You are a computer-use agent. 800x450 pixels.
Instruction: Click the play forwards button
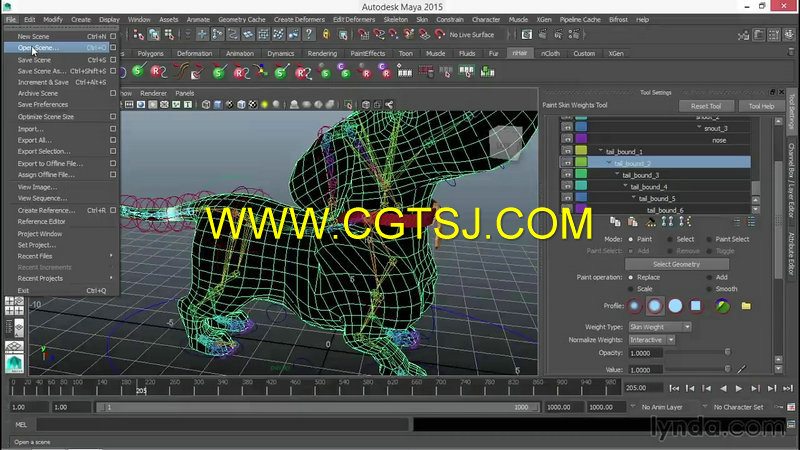739,388
